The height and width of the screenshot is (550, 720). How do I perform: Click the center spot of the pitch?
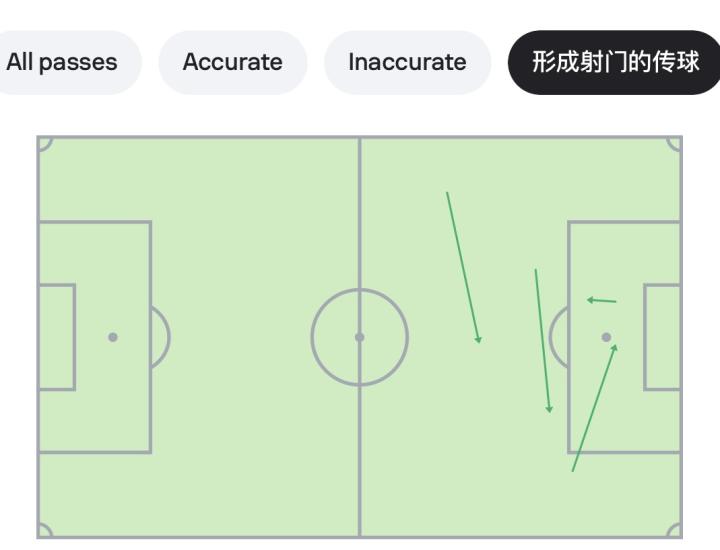coord(360,337)
